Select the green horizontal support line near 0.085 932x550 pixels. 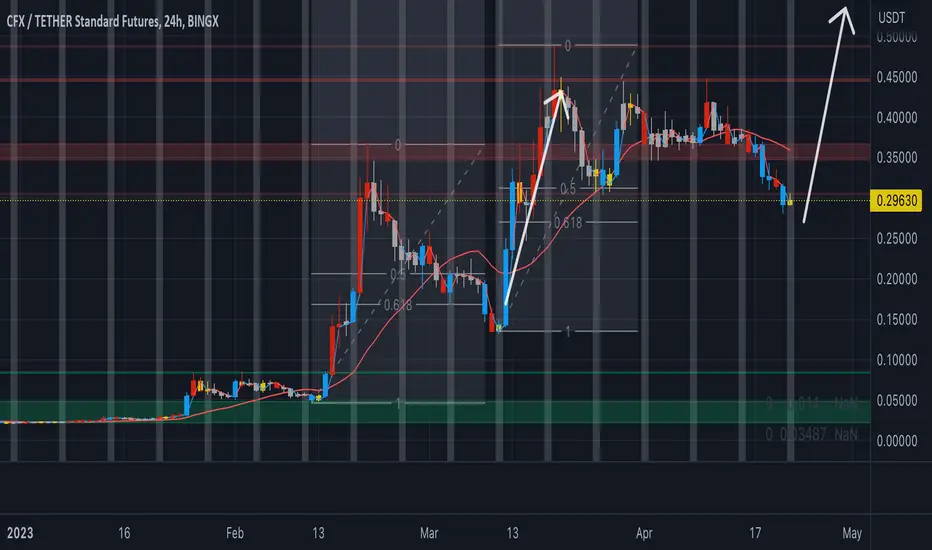pyautogui.click(x=435, y=372)
